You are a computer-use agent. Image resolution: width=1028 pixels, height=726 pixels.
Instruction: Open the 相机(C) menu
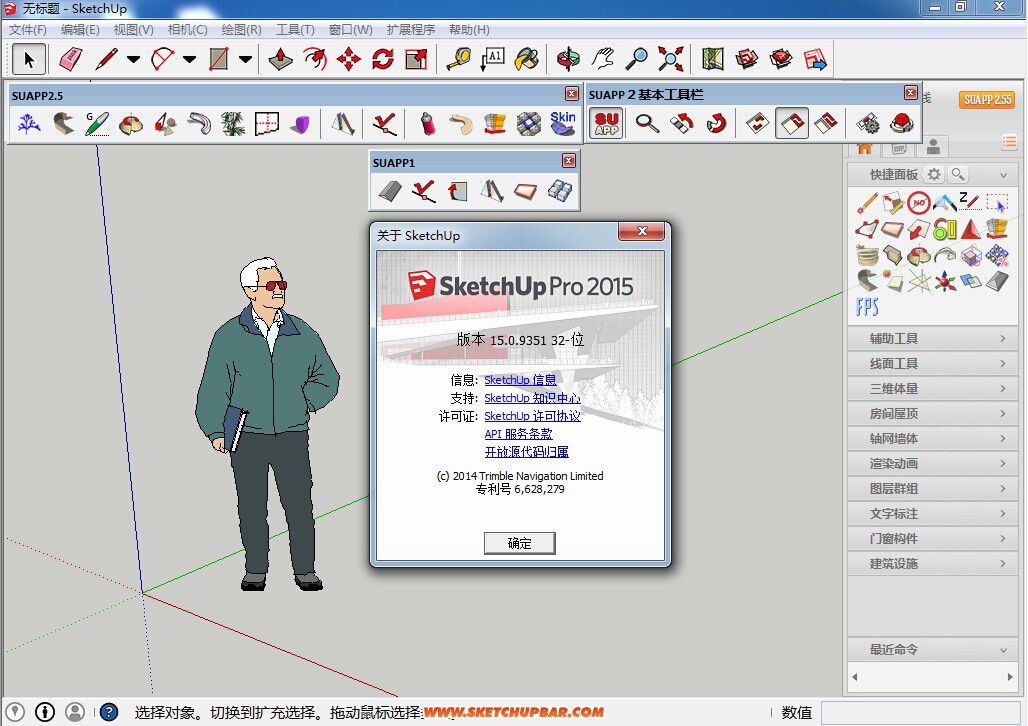pos(188,30)
